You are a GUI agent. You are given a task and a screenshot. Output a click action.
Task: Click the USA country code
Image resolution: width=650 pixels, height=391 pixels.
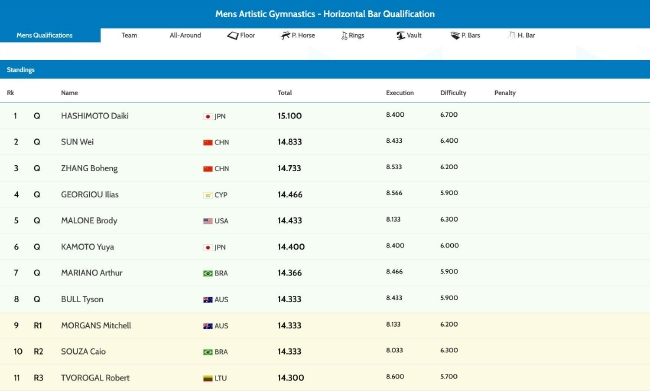click(x=221, y=221)
